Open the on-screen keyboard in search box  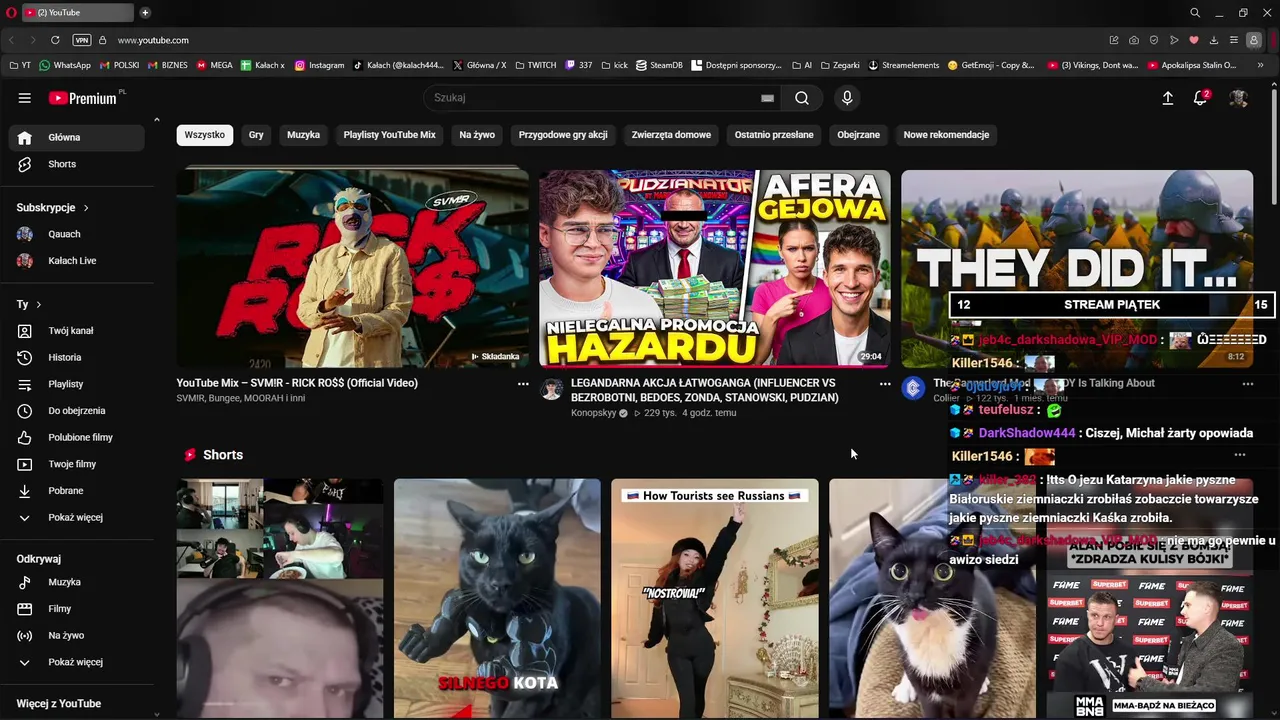tap(767, 98)
